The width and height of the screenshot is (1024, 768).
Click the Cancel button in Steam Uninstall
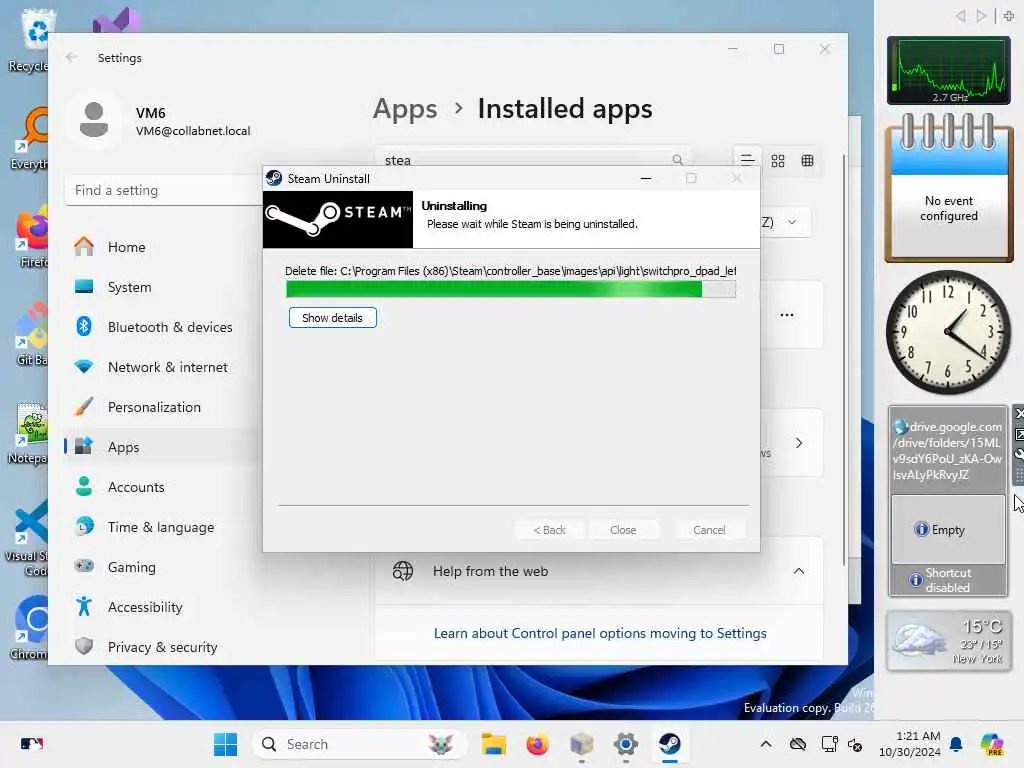pos(709,530)
